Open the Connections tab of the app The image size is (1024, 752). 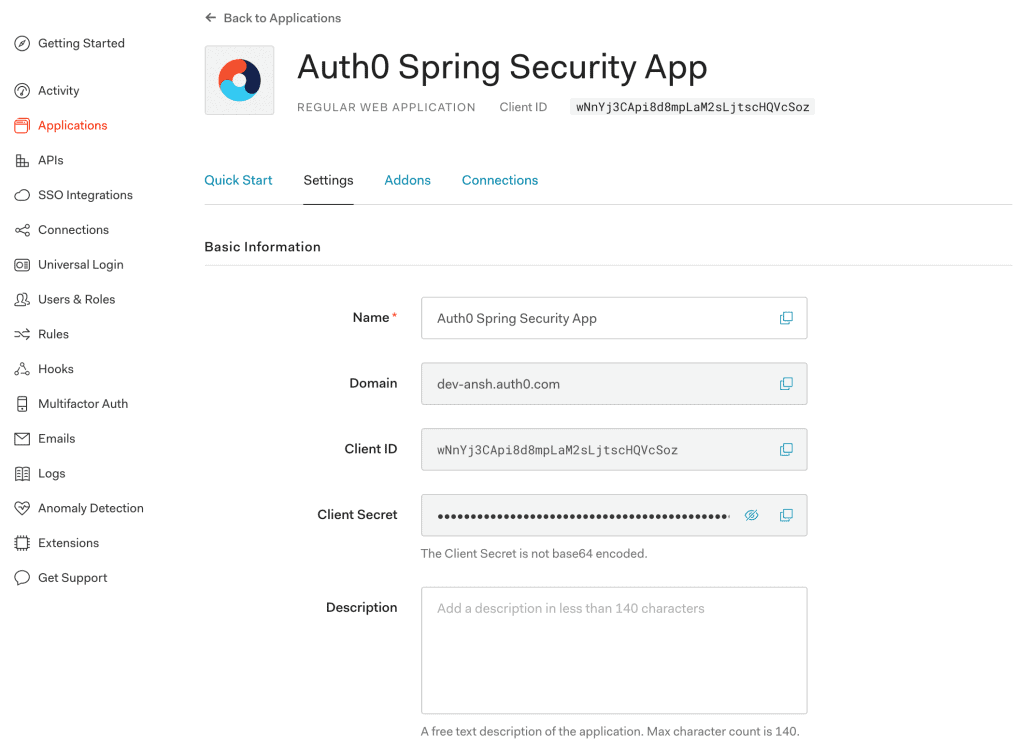pos(500,181)
